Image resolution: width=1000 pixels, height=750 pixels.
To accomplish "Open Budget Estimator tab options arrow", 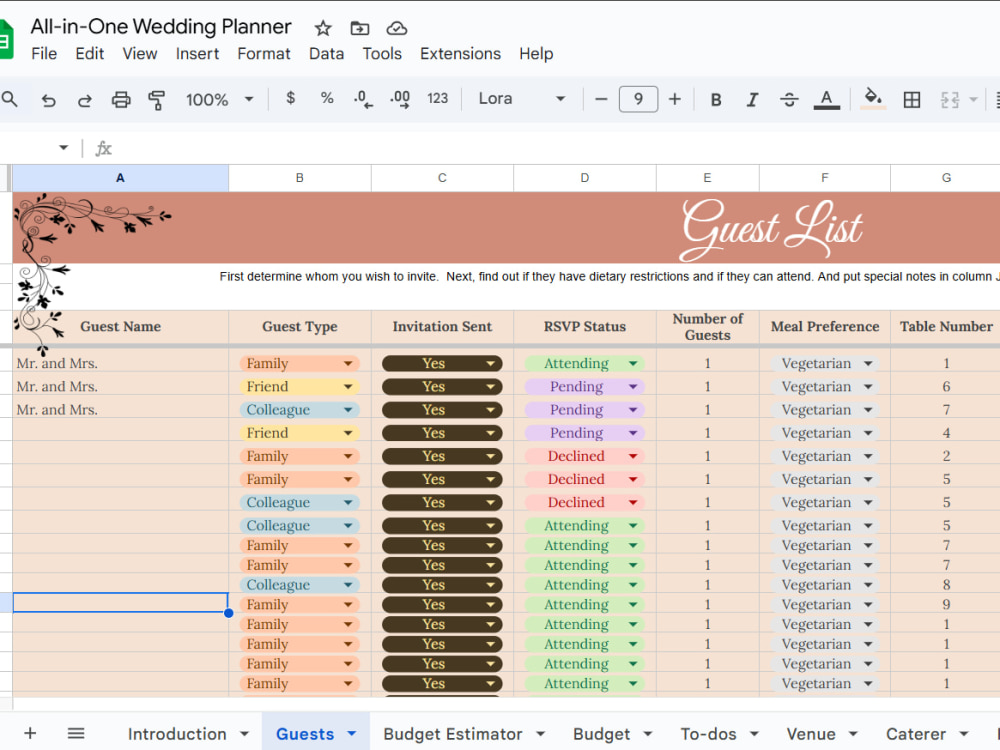I will point(540,733).
